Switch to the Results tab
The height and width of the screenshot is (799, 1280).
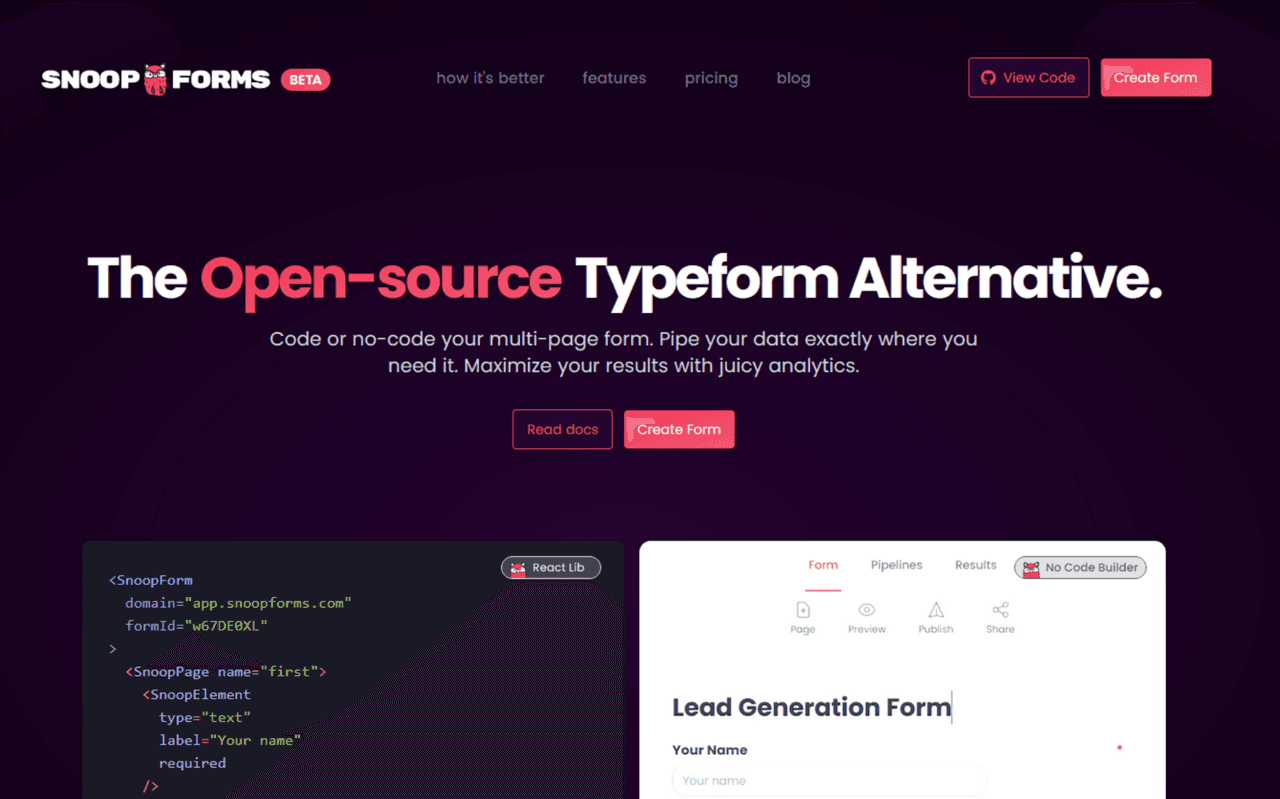975,565
